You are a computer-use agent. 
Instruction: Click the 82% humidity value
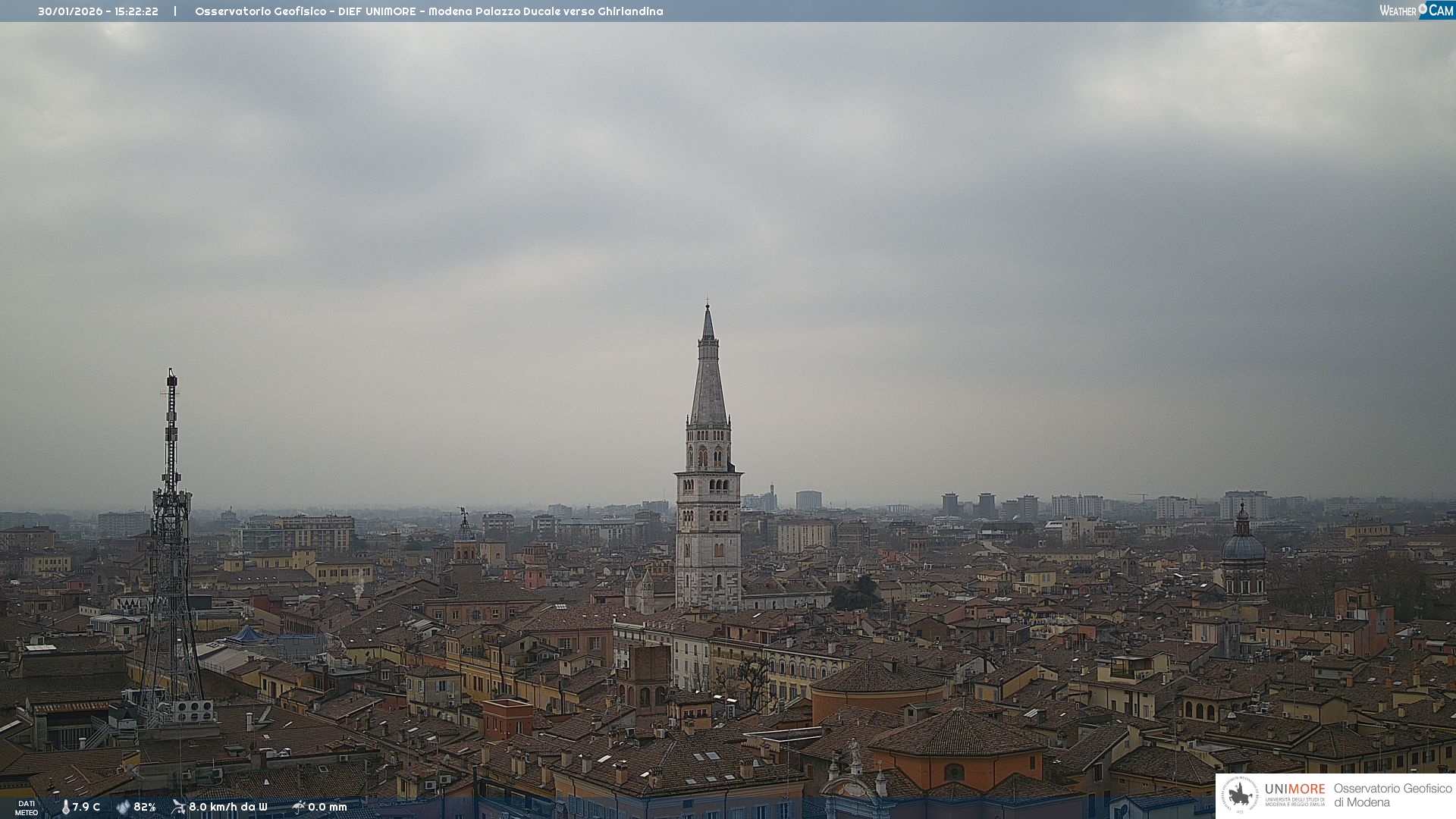point(145,807)
